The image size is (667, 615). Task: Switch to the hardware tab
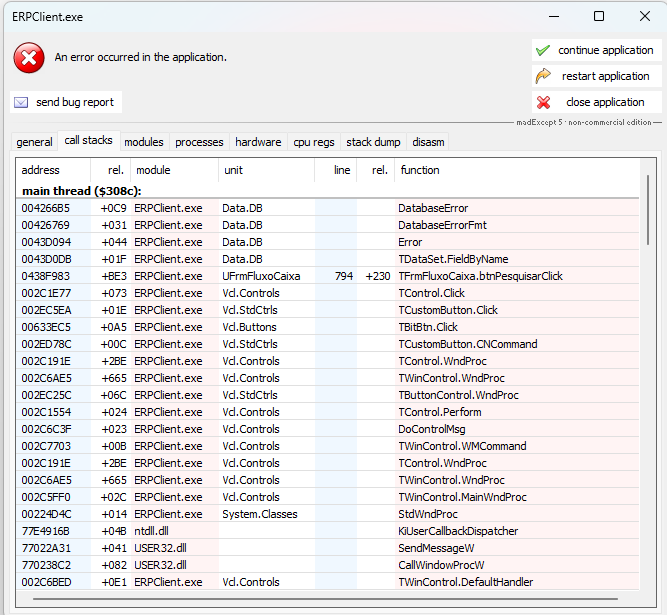(x=258, y=142)
